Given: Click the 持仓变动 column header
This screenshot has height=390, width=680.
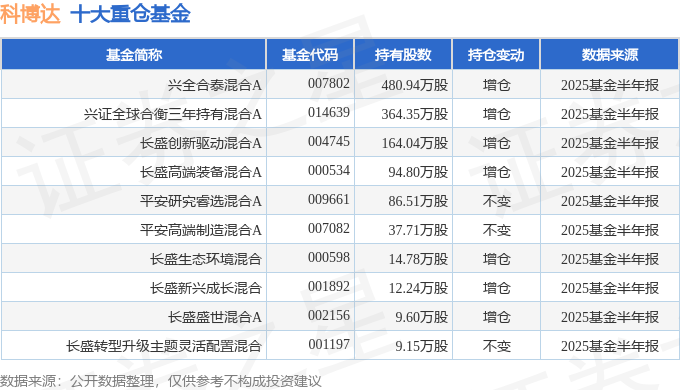Looking at the screenshot, I should click(x=496, y=55).
